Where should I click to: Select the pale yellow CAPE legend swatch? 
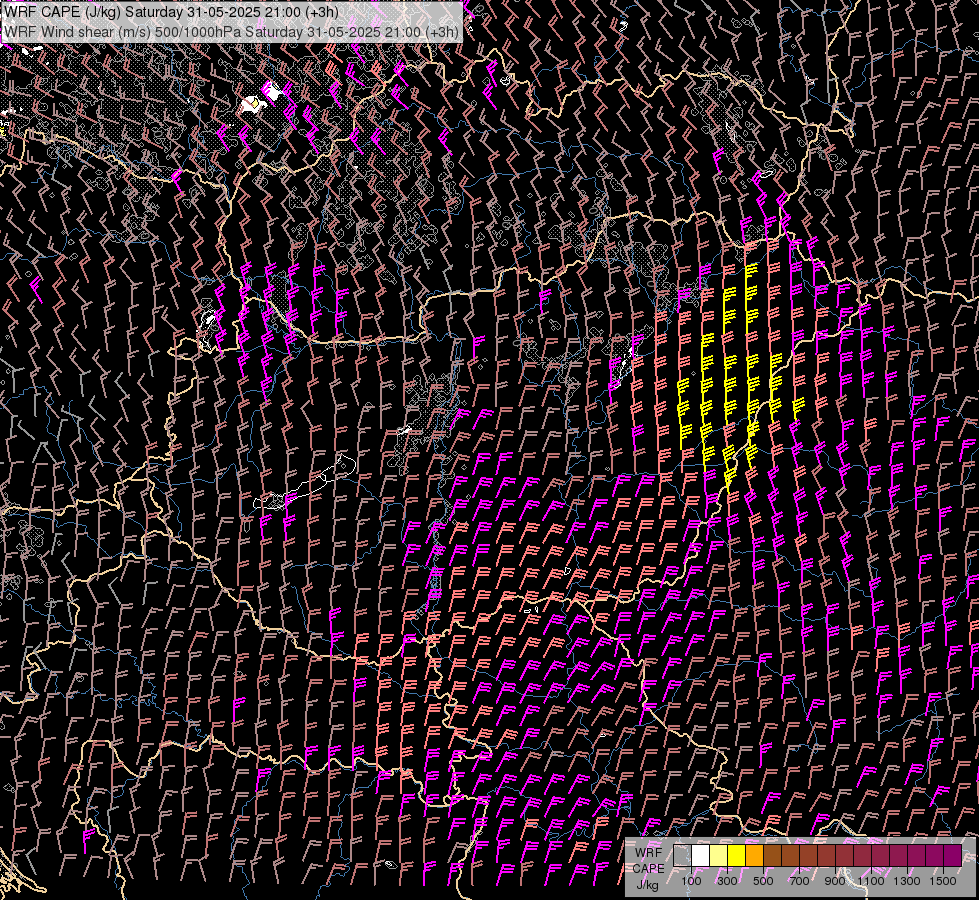point(719,855)
